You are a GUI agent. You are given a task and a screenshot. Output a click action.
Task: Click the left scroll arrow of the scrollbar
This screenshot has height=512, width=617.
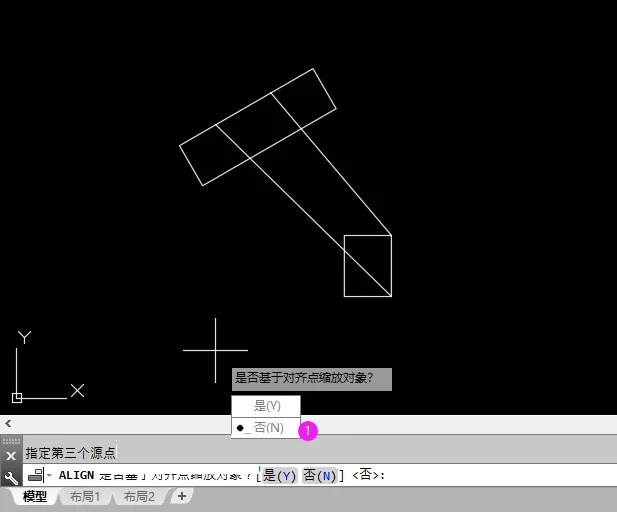tap(8, 423)
